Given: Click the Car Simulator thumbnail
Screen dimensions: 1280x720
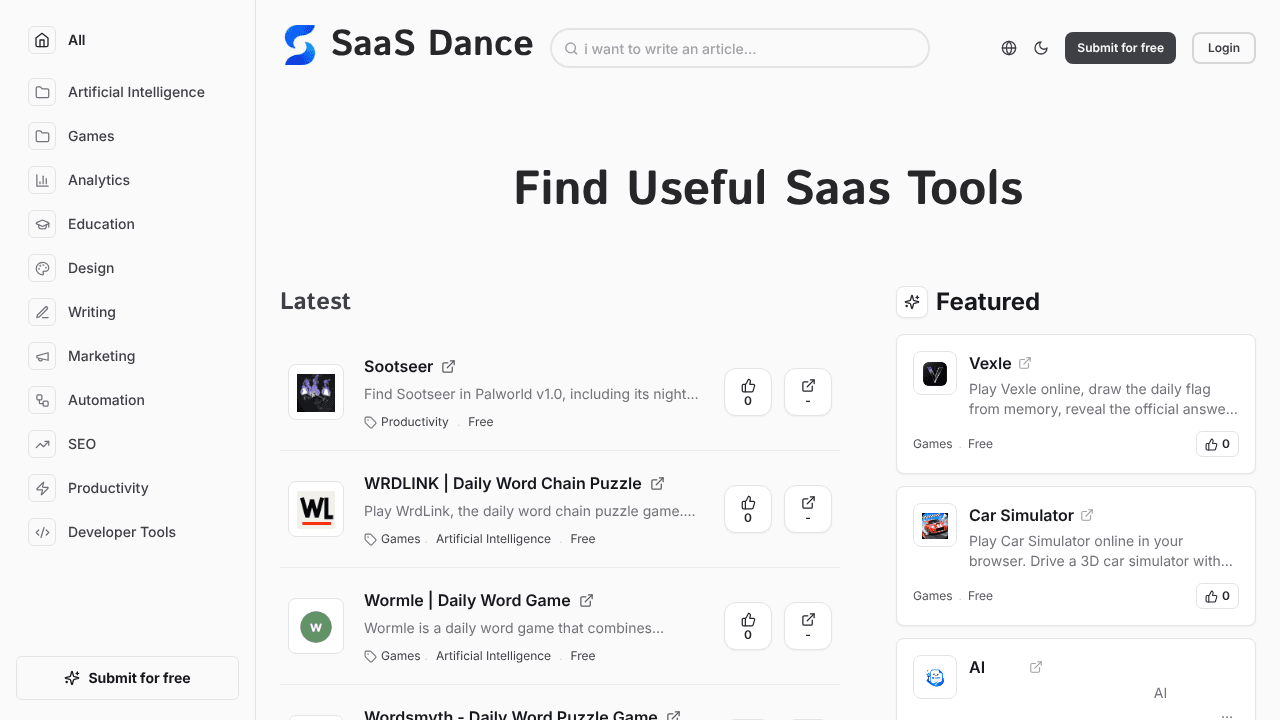Looking at the screenshot, I should coord(935,525).
